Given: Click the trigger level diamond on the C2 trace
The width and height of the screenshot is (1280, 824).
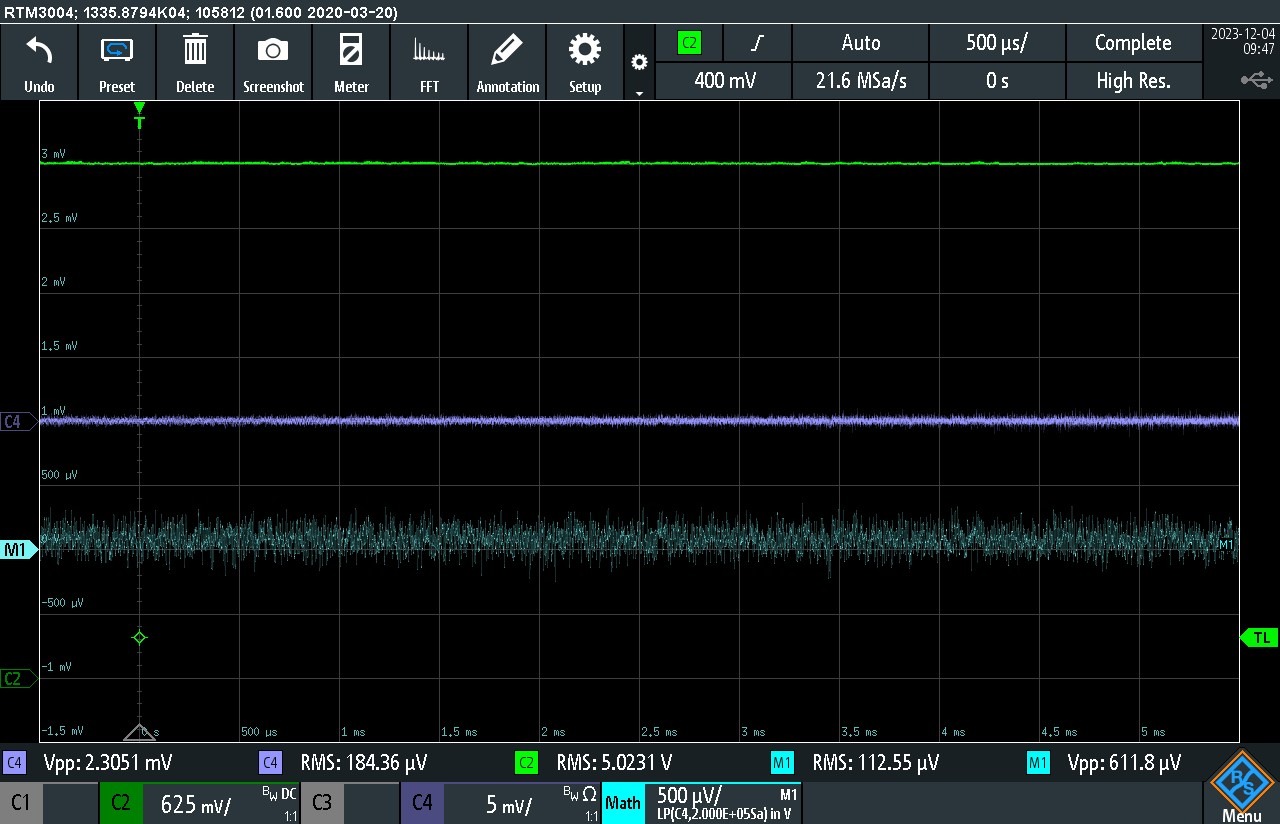Looking at the screenshot, I should (140, 637).
